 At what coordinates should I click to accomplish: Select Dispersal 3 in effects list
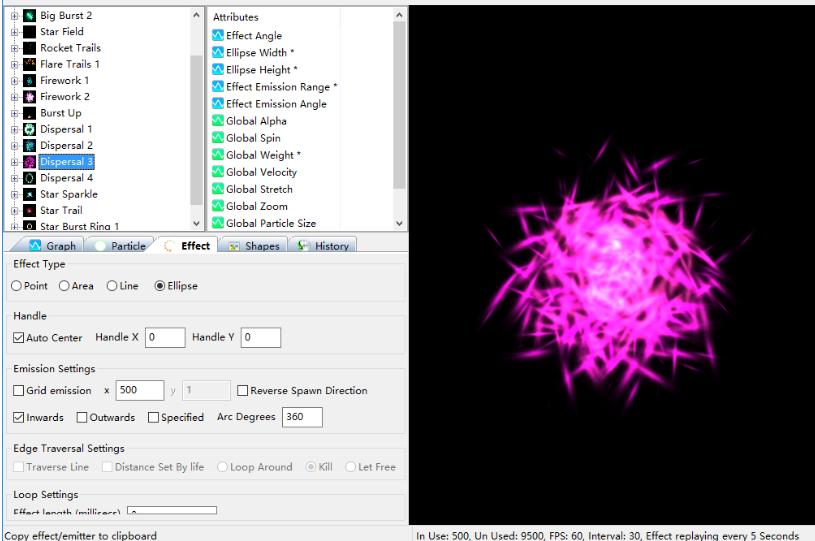coord(67,162)
